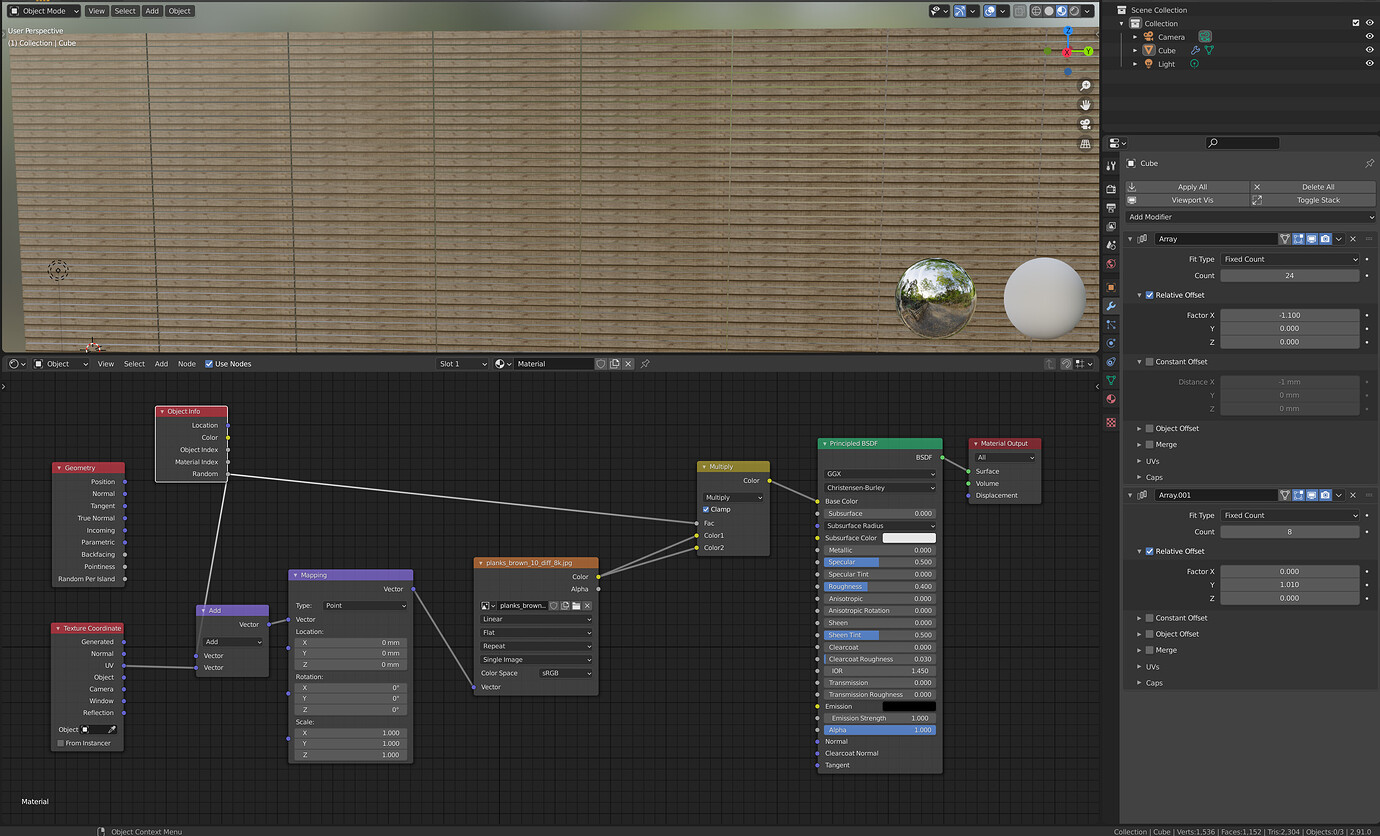Open the Object Mode dropdown
Image resolution: width=1380 pixels, height=836 pixels.
pyautogui.click(x=43, y=11)
